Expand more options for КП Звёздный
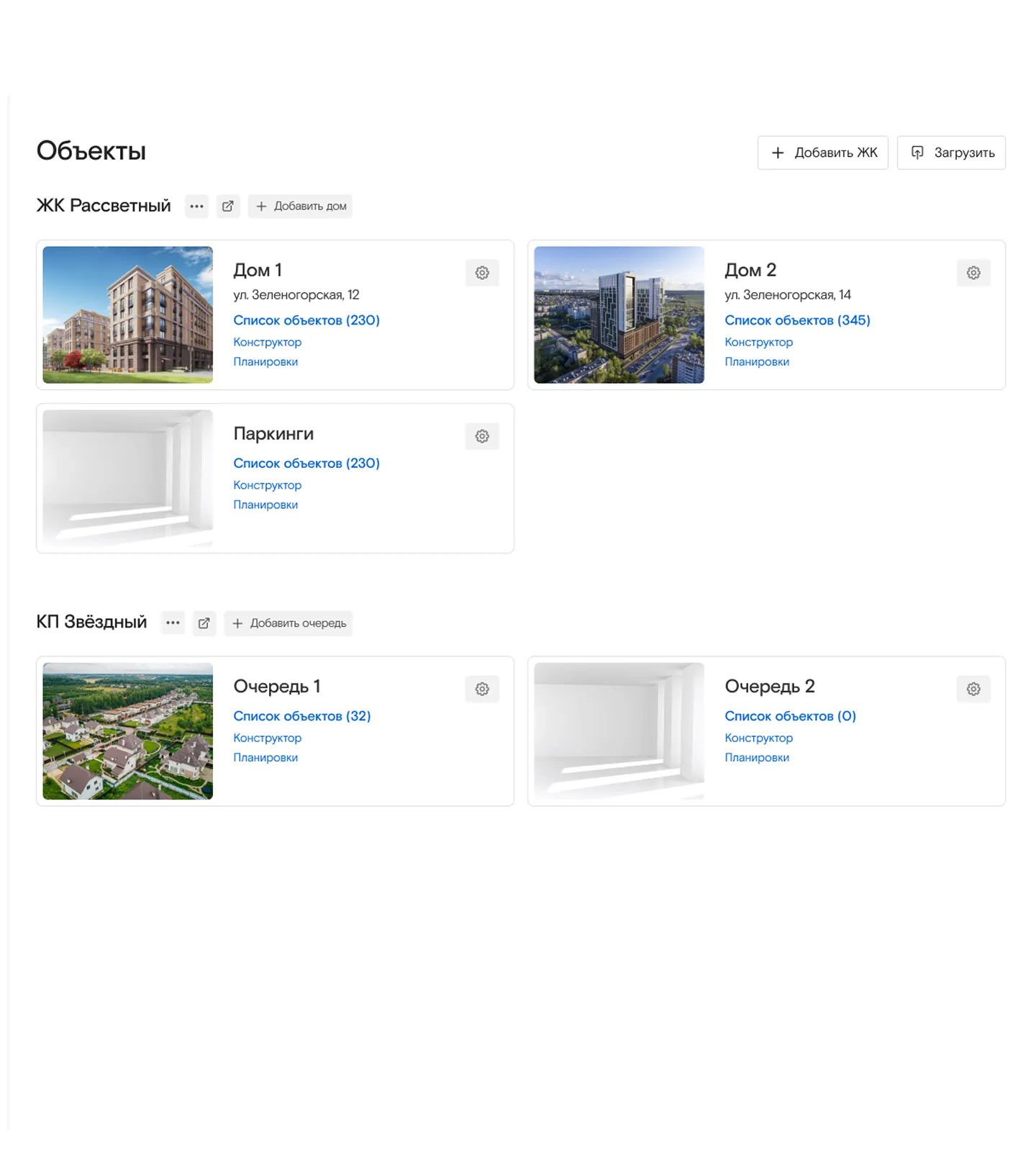This screenshot has height=1153, width=1036. [x=173, y=623]
